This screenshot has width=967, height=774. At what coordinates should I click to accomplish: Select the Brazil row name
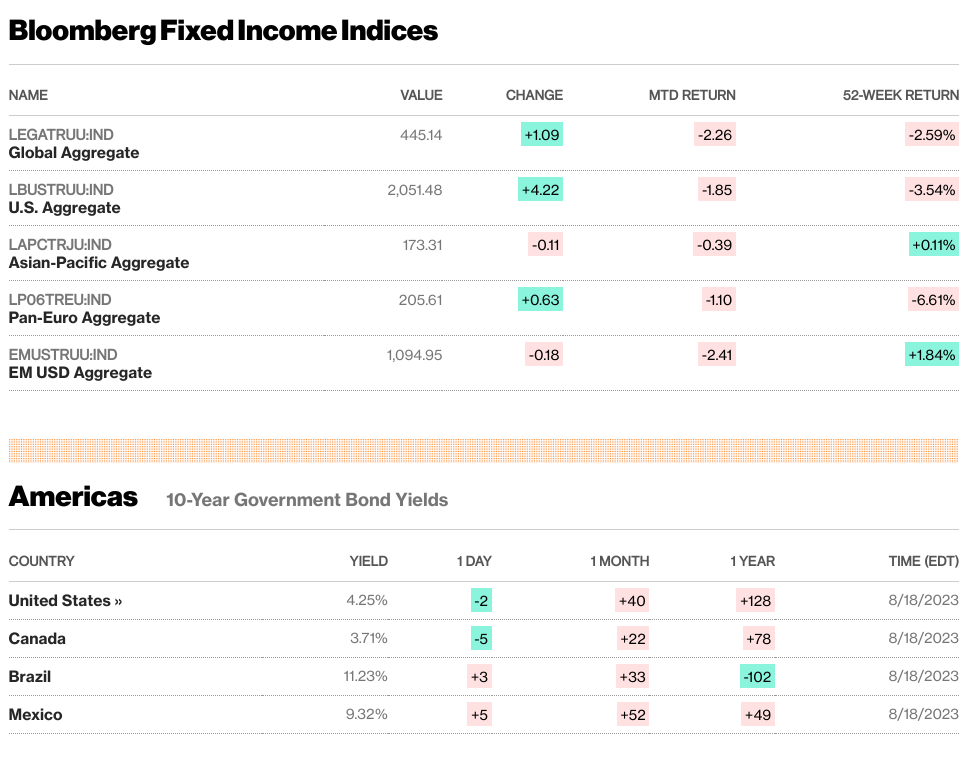(x=30, y=677)
